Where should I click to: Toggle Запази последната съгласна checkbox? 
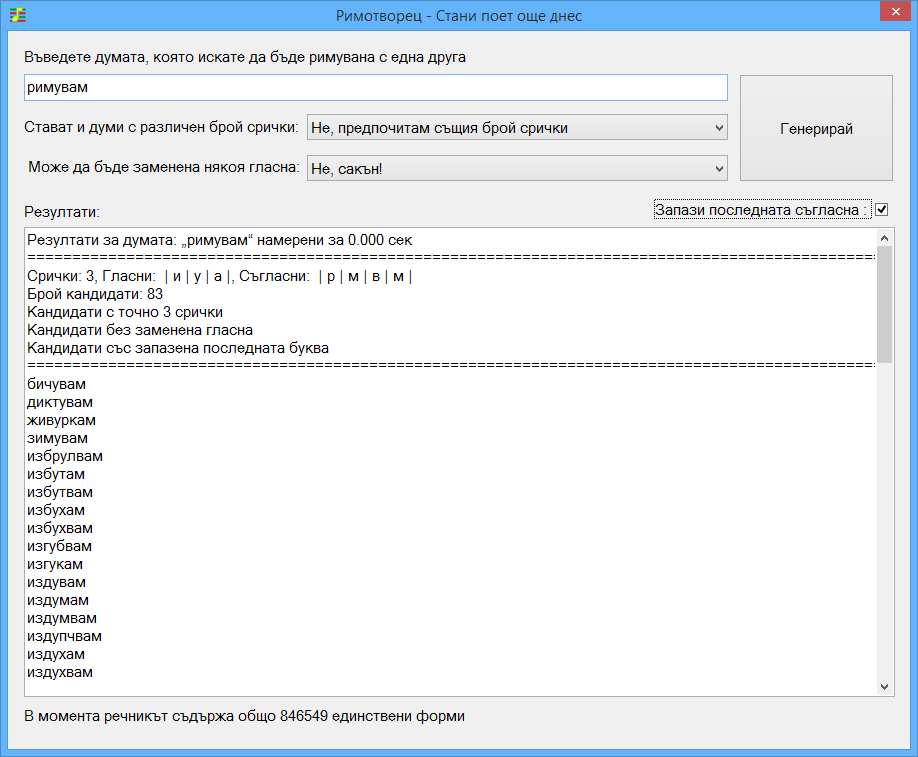881,210
